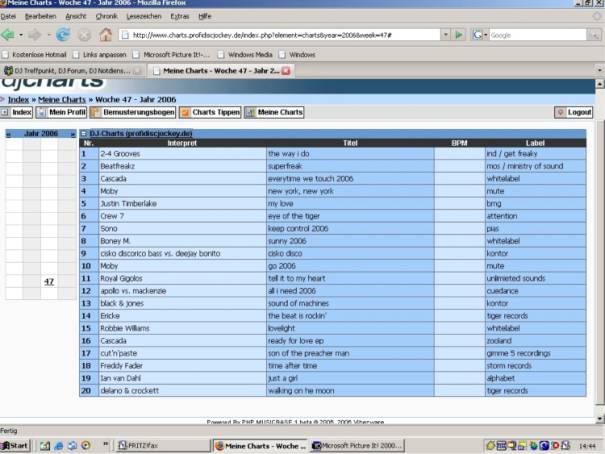Click the Interpret column header
The width and height of the screenshot is (605, 454).
tap(182, 143)
